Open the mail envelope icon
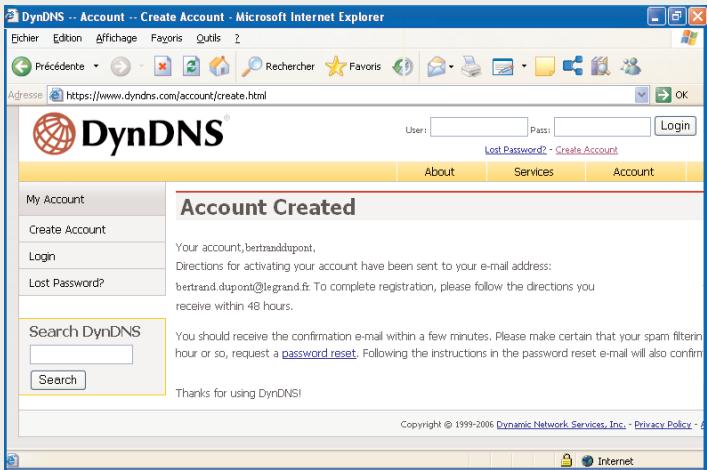The image size is (707, 470). click(436, 67)
